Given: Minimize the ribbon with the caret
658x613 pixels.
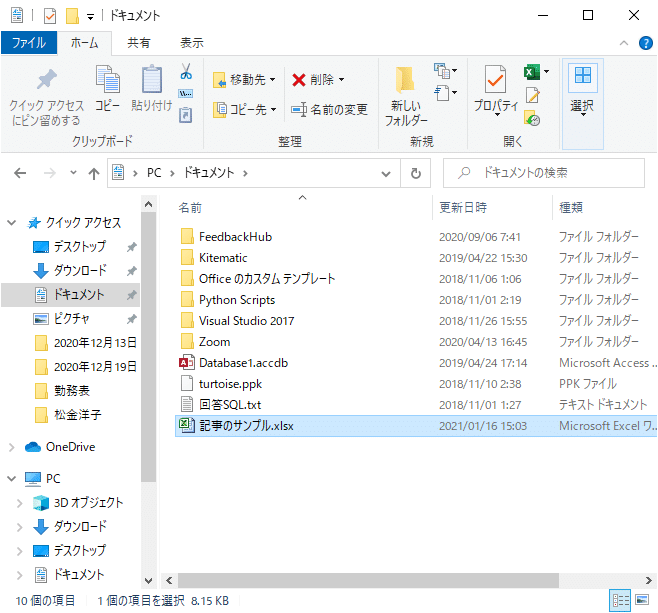Looking at the screenshot, I should pos(624,43).
